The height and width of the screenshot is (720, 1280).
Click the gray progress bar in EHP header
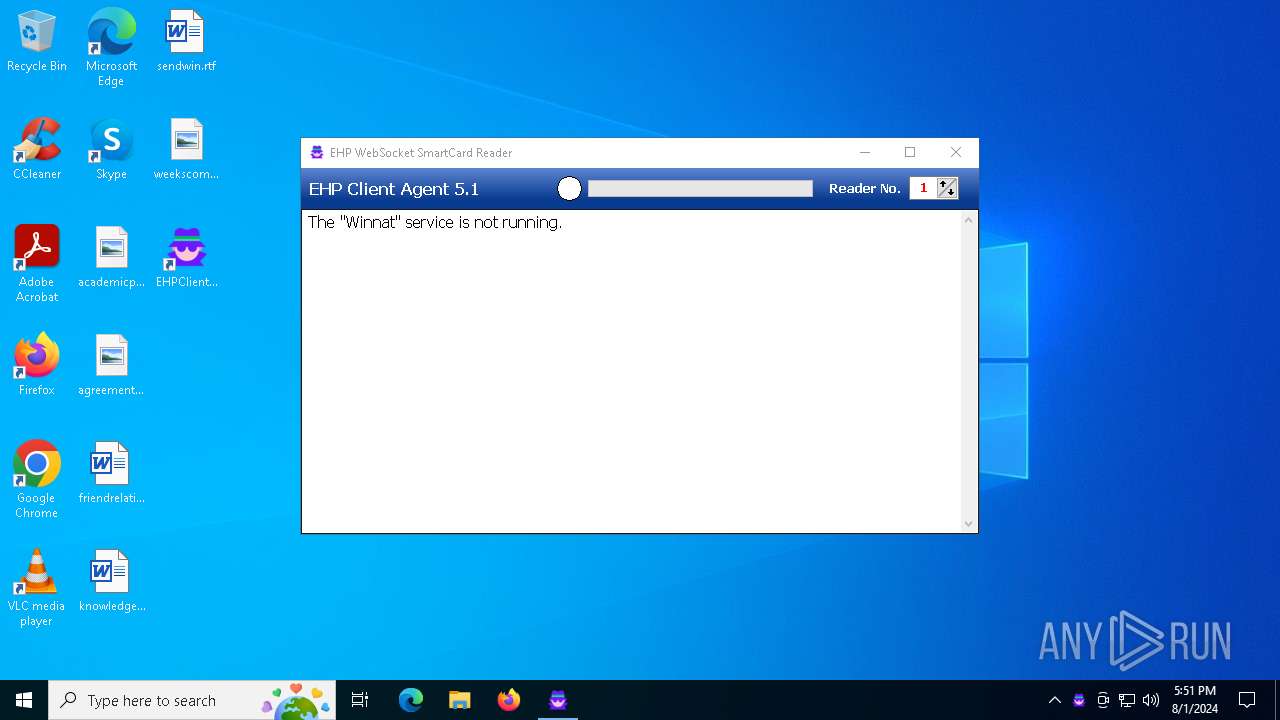[700, 188]
